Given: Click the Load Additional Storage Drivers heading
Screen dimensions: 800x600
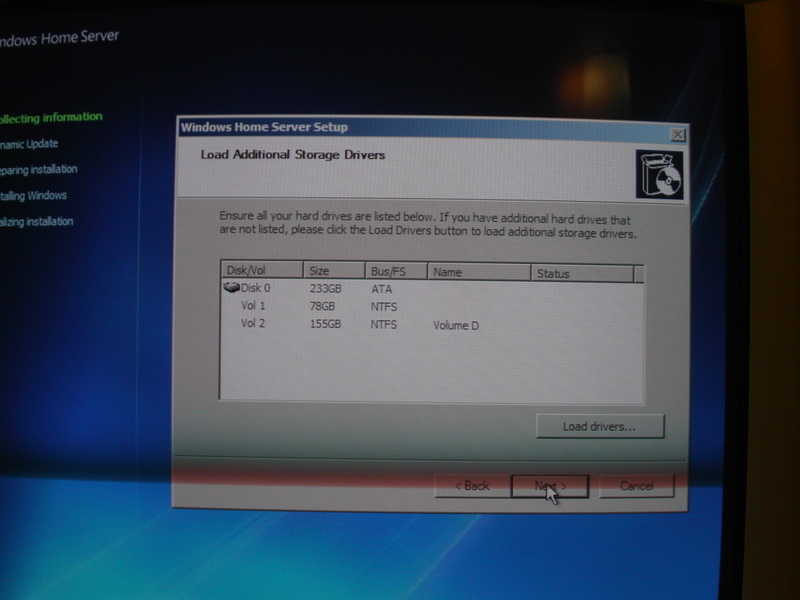Looking at the screenshot, I should tap(293, 155).
